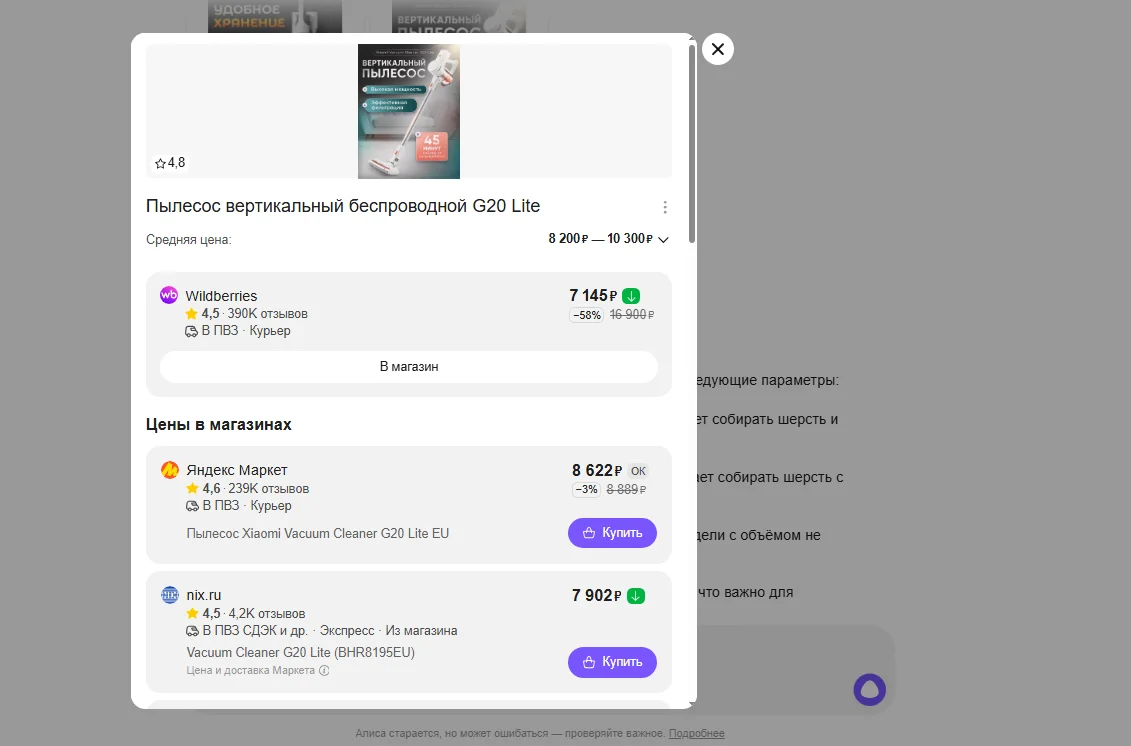1131x746 pixels.
Task: Click the delivery icon next to «В ПВЗ»
Action: pos(189,330)
